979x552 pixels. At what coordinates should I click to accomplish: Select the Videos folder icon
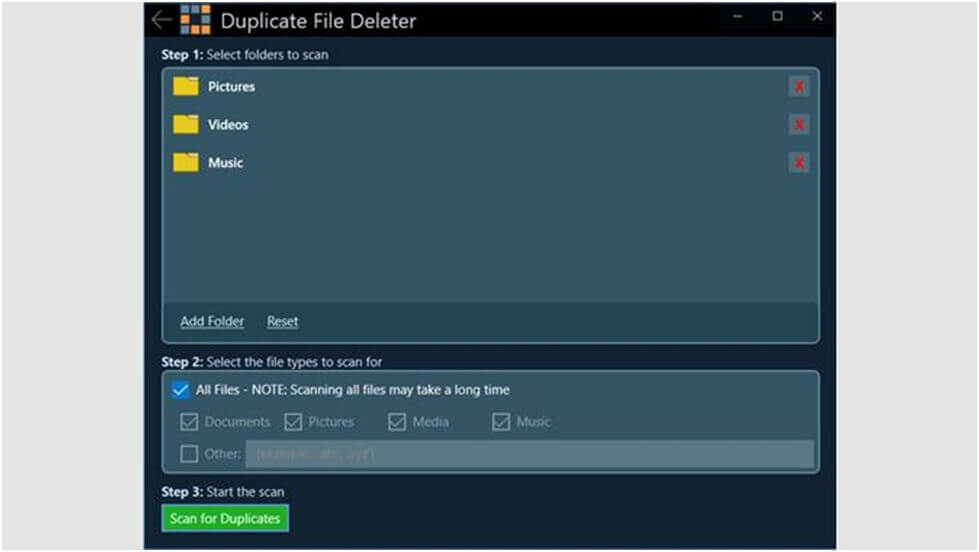[x=186, y=125]
